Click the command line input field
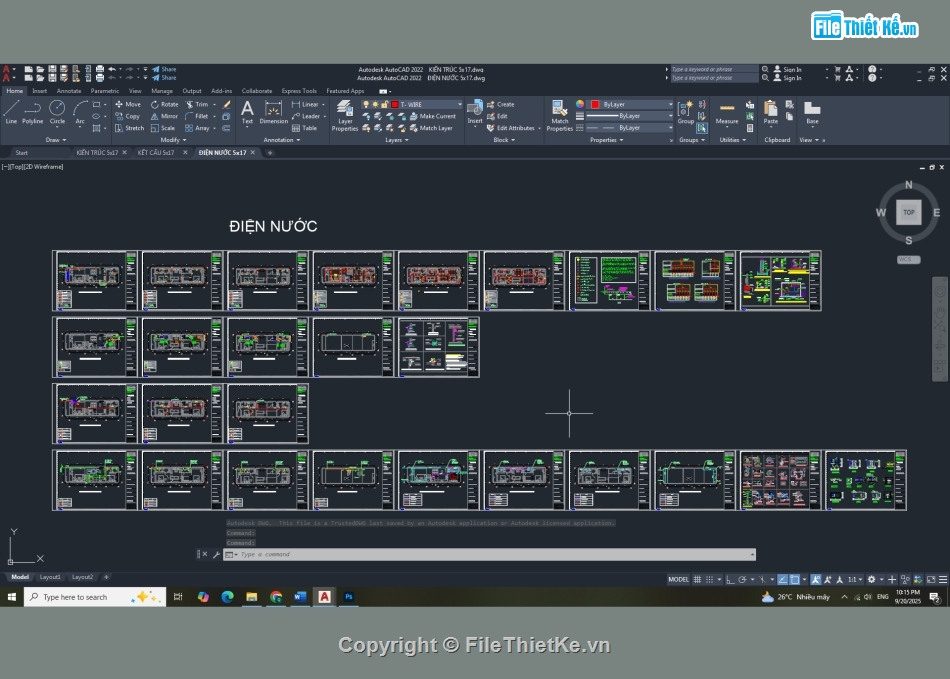Screen dimensions: 950x679 [x=490, y=554]
